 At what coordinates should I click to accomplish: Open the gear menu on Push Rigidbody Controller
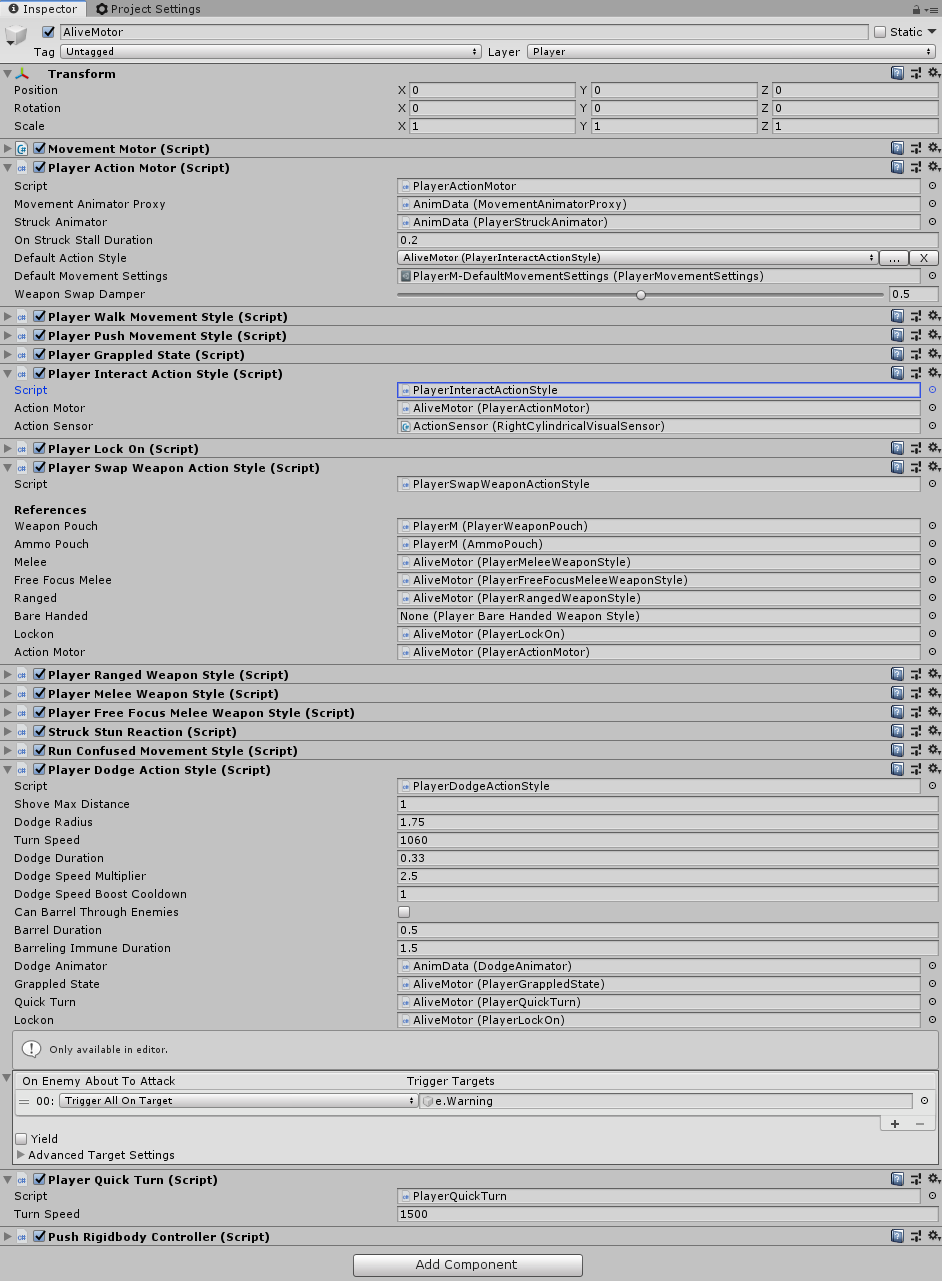tap(934, 1236)
